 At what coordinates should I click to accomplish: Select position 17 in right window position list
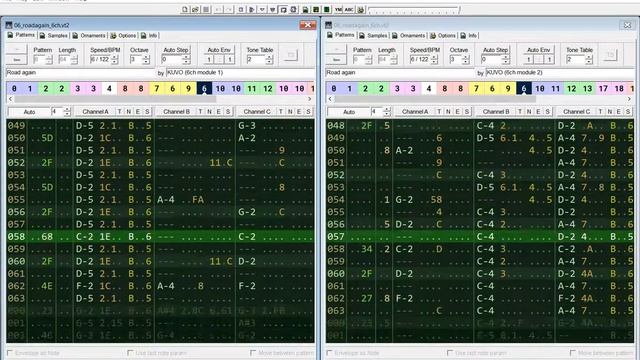[x=603, y=88]
